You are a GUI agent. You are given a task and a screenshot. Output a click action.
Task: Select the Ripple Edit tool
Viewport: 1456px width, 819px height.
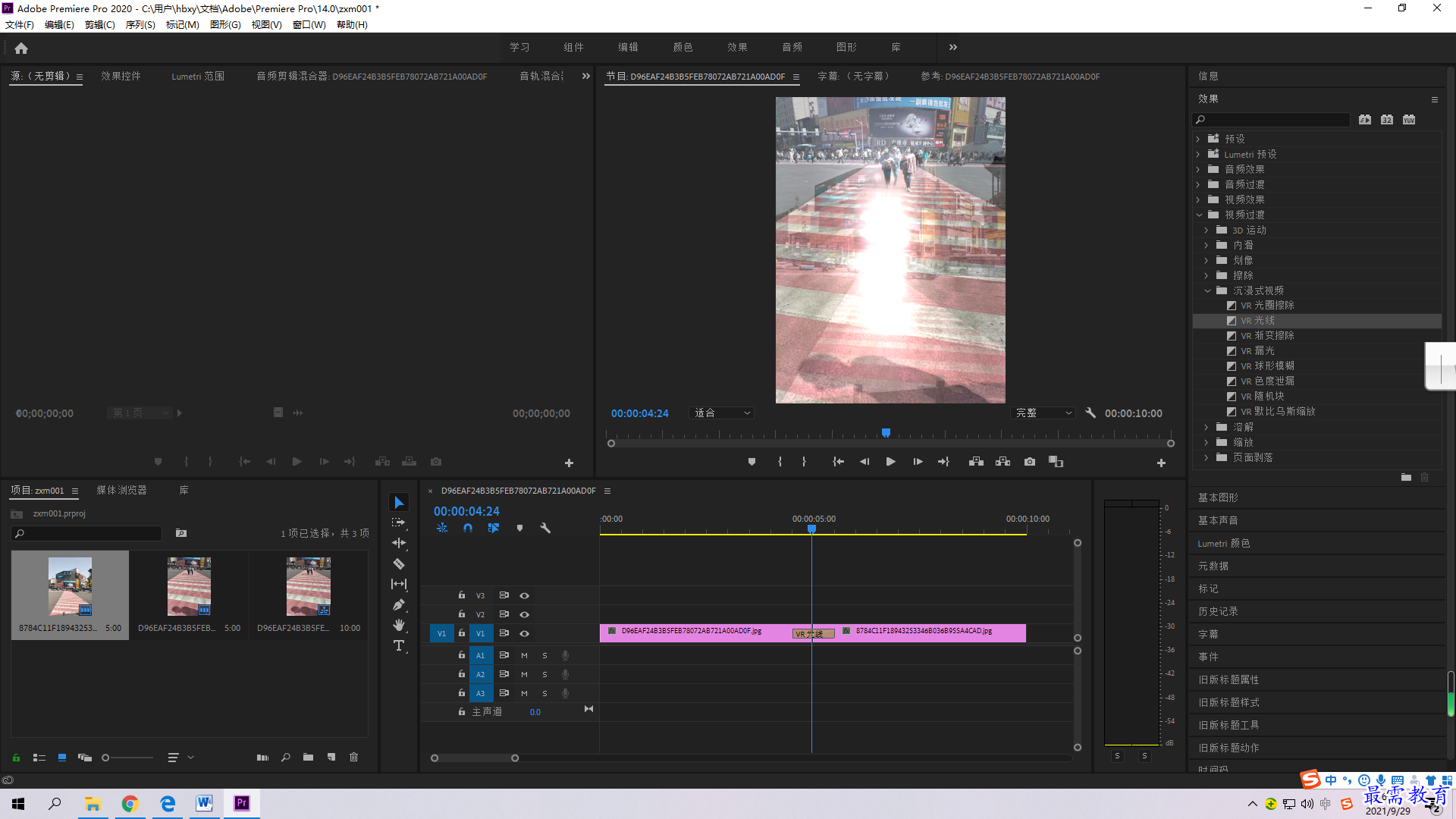pyautogui.click(x=399, y=543)
